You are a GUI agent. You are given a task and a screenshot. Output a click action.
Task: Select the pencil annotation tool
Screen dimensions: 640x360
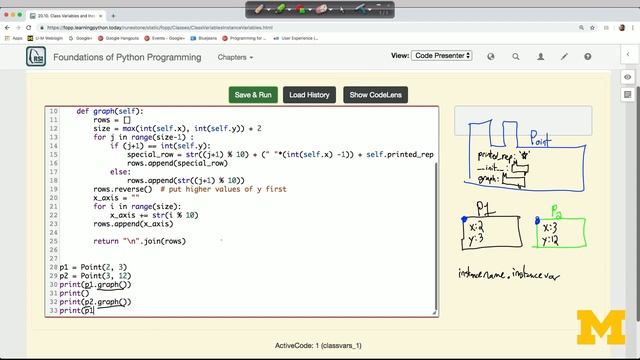coord(259,9)
